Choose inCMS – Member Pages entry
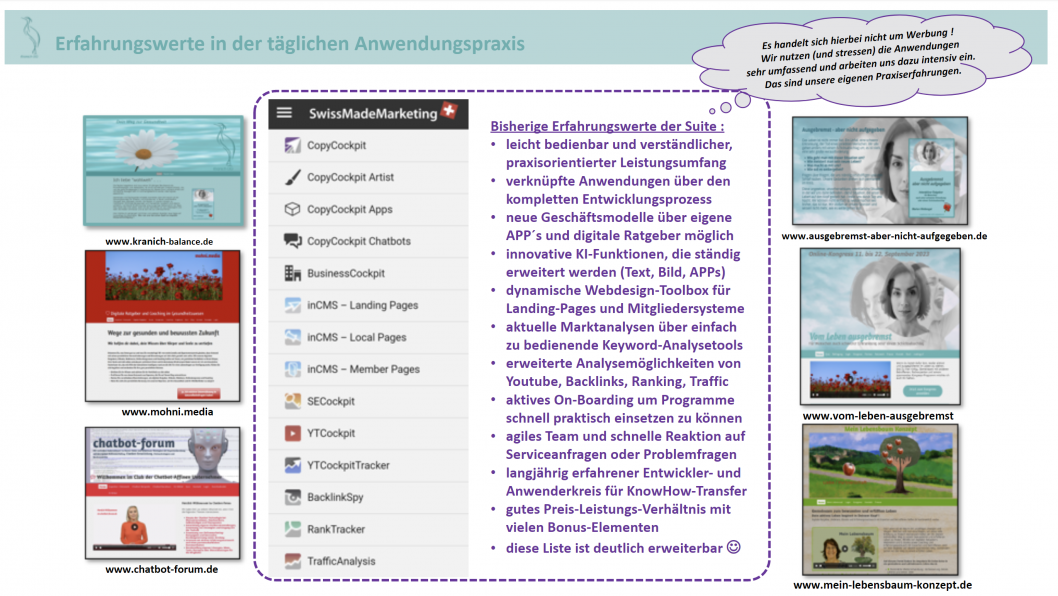Image resolution: width=1058 pixels, height=596 pixels. [x=368, y=369]
